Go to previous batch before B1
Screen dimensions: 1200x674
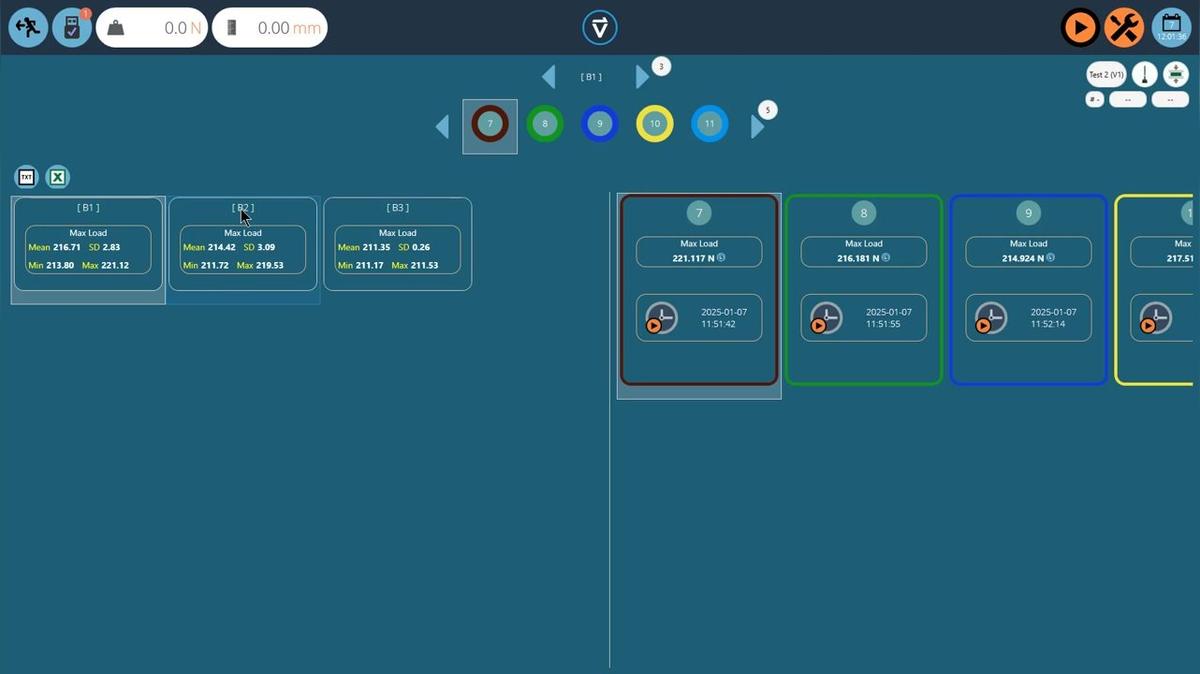[548, 76]
